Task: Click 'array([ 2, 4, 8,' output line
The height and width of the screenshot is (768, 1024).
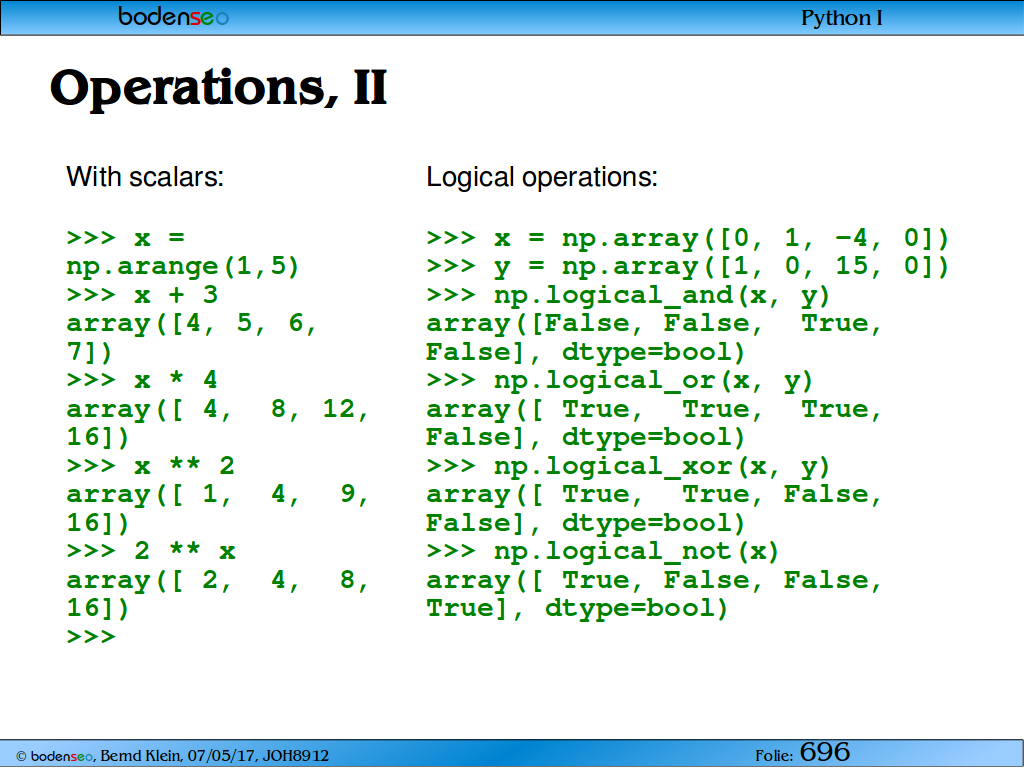Action: [217, 580]
